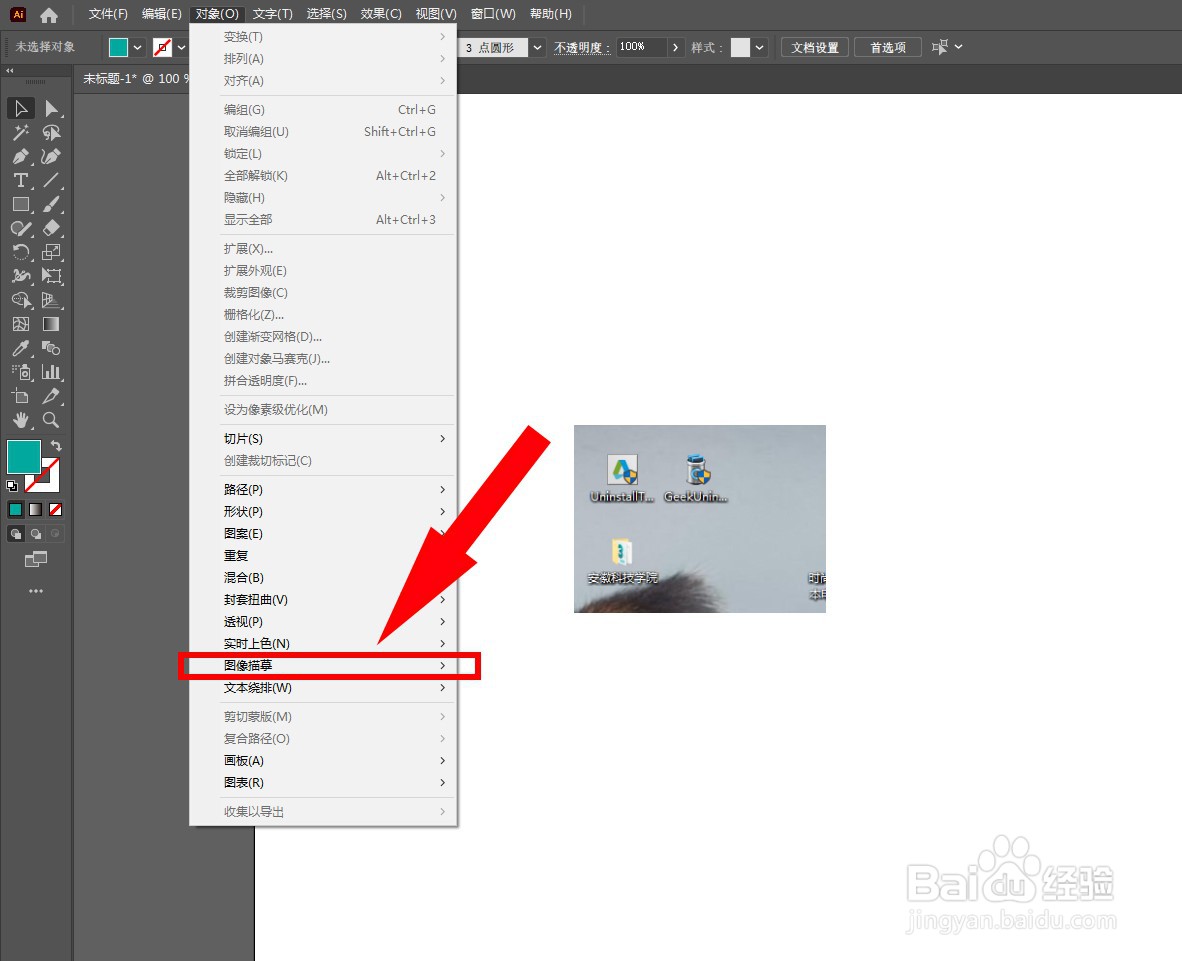Enable Draw Normal mode
This screenshot has height=961, width=1182.
pyautogui.click(x=15, y=534)
